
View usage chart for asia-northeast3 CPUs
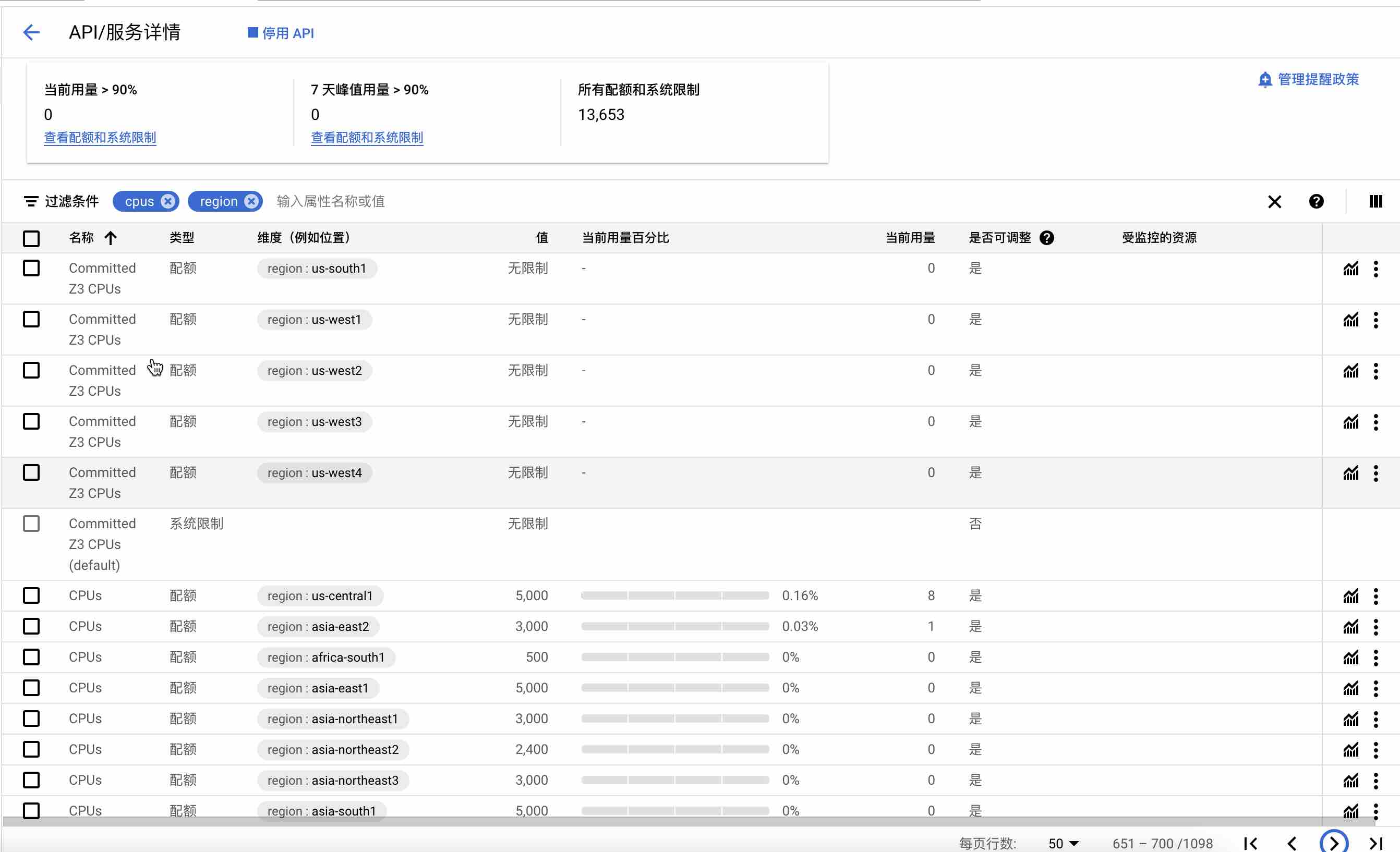click(x=1350, y=780)
